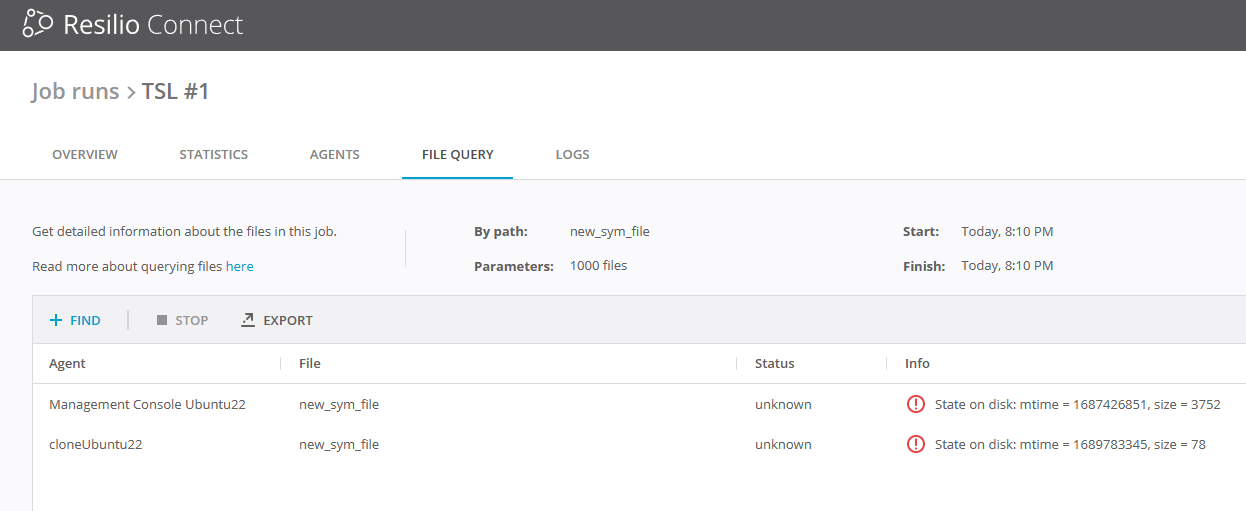The width and height of the screenshot is (1246, 511).
Task: Sort by the File column header
Action: click(310, 364)
